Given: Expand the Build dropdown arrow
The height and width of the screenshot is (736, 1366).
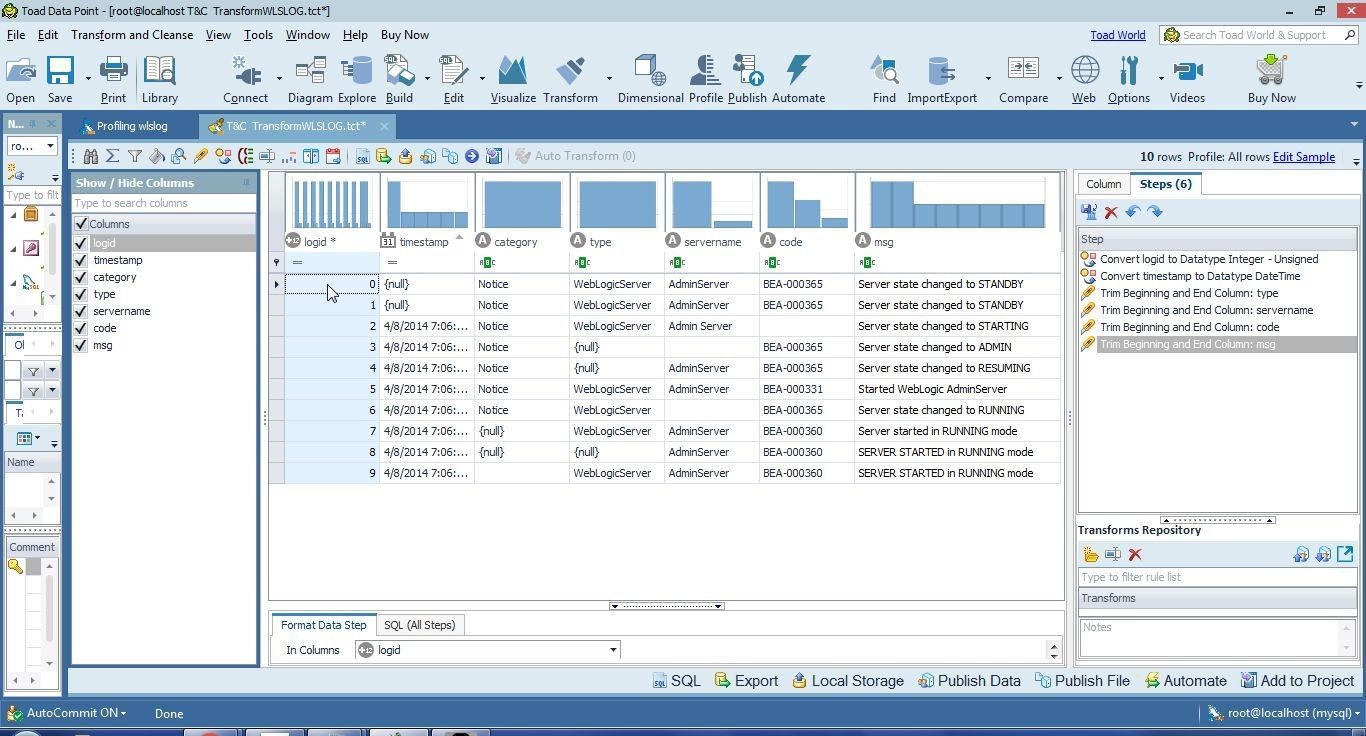Looking at the screenshot, I should (427, 78).
